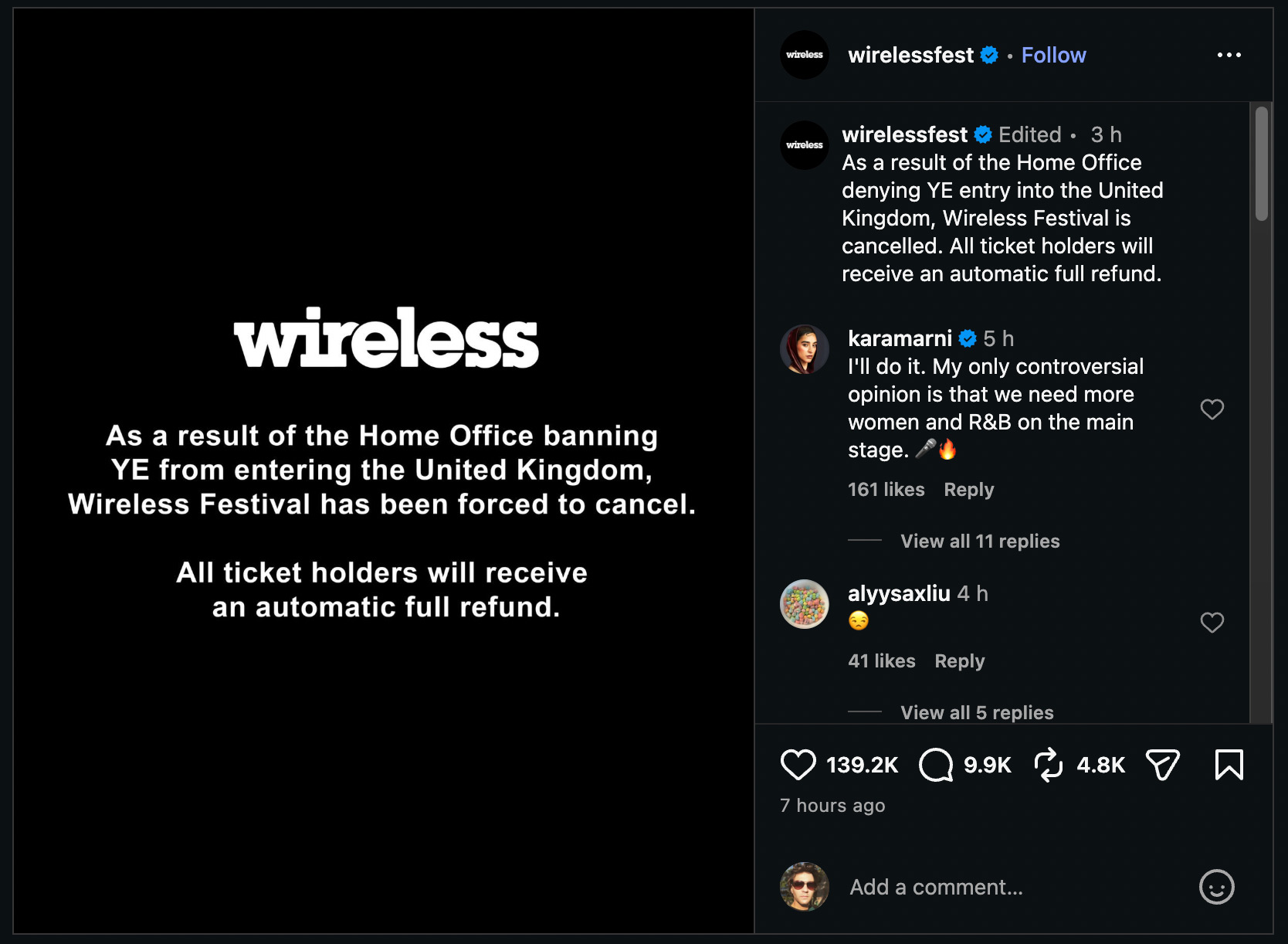Expand all 5 replies to alyysaxliu
The height and width of the screenshot is (944, 1288).
coord(976,712)
